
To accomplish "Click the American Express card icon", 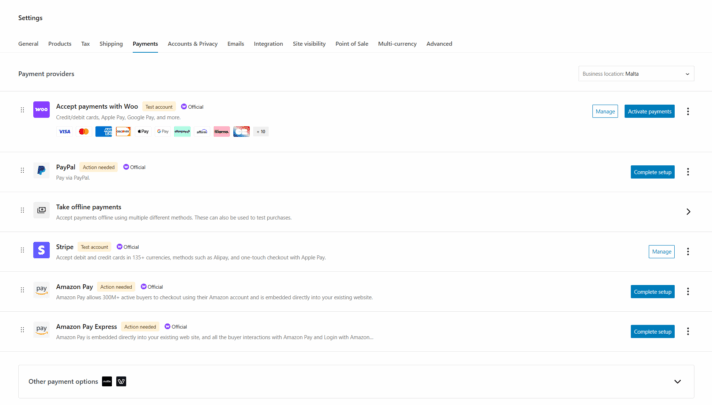I will click(x=104, y=132).
